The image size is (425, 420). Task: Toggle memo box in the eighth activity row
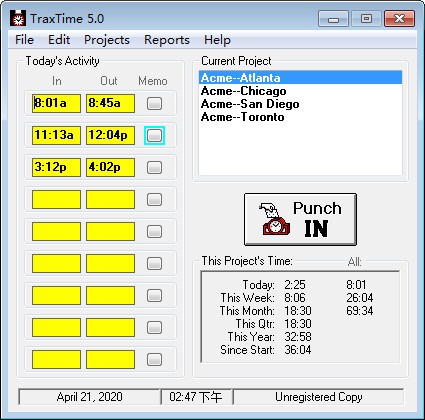pyautogui.click(x=154, y=327)
